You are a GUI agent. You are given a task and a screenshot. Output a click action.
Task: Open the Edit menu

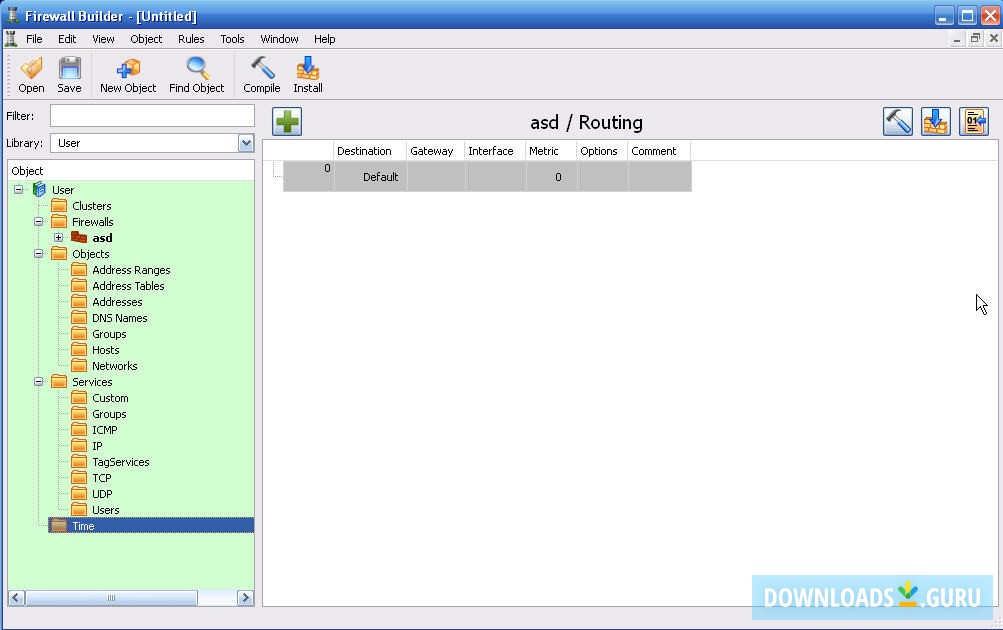coord(67,39)
